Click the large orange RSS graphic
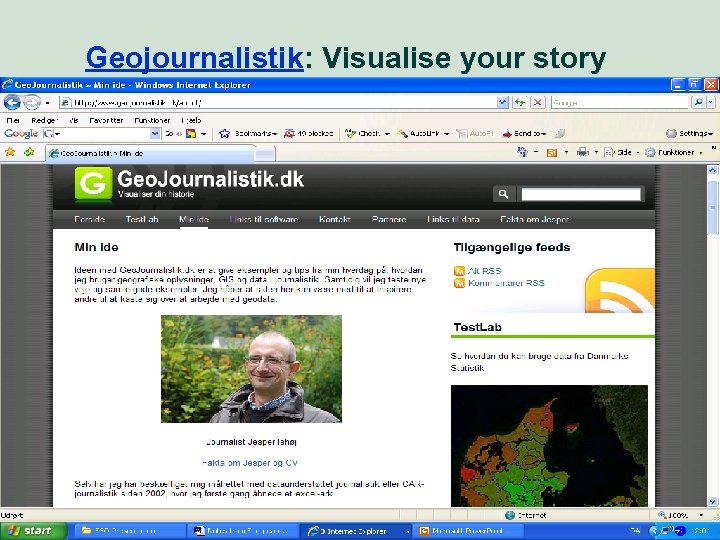Image resolution: width=720 pixels, height=540 pixels. [620, 290]
